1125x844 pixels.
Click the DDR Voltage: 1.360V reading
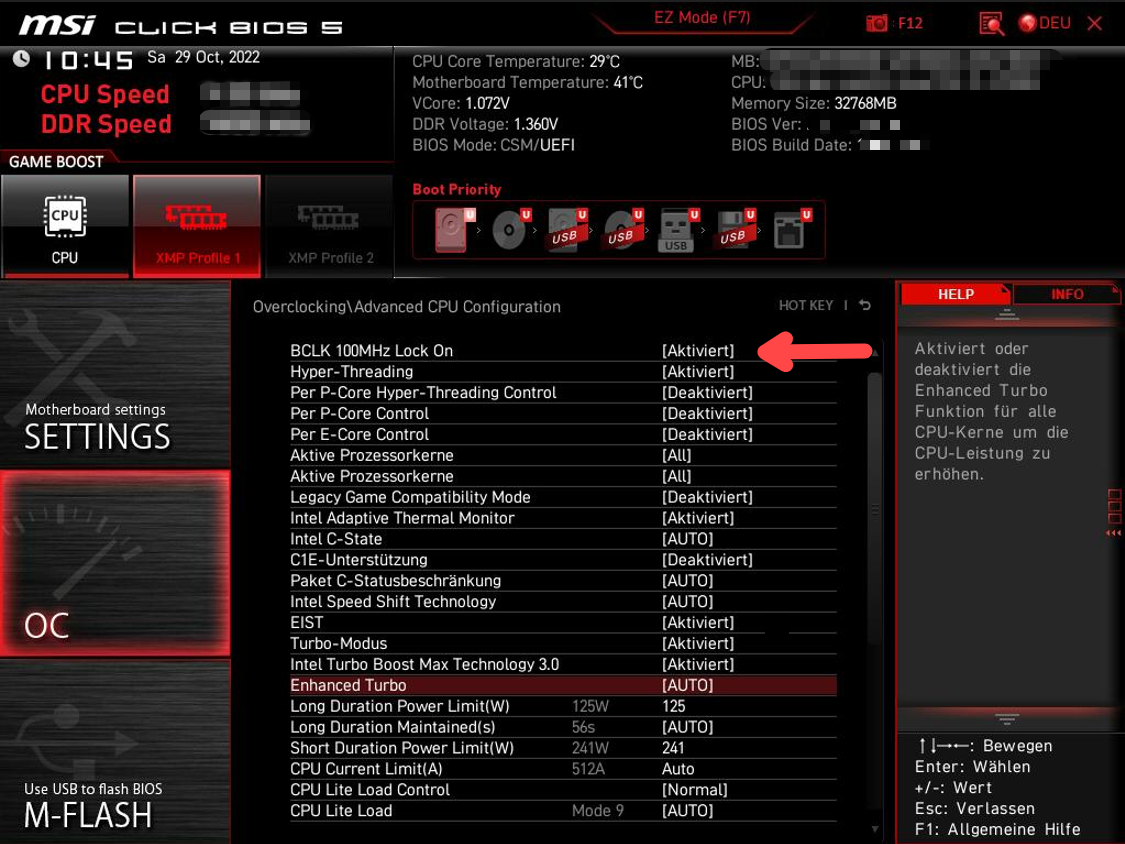[x=485, y=124]
